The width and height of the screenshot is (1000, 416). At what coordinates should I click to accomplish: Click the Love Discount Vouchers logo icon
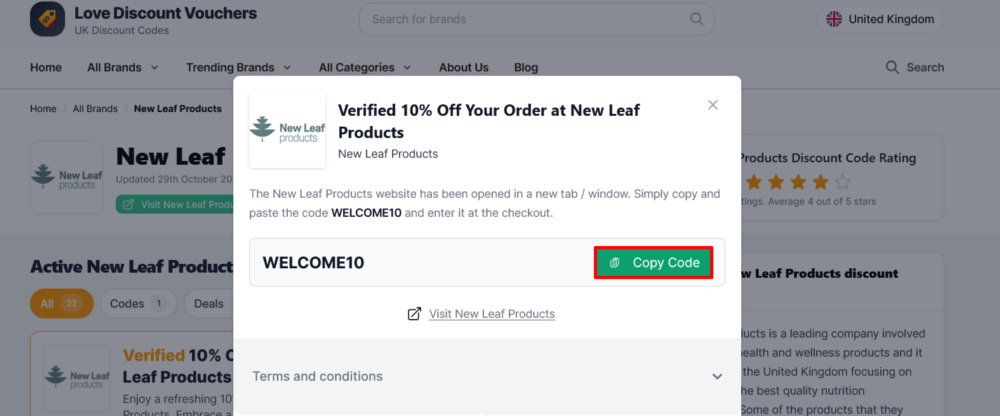(x=47, y=19)
